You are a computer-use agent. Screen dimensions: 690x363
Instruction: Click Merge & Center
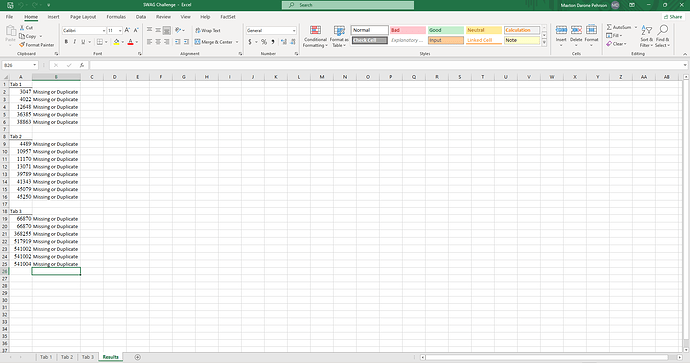213,42
